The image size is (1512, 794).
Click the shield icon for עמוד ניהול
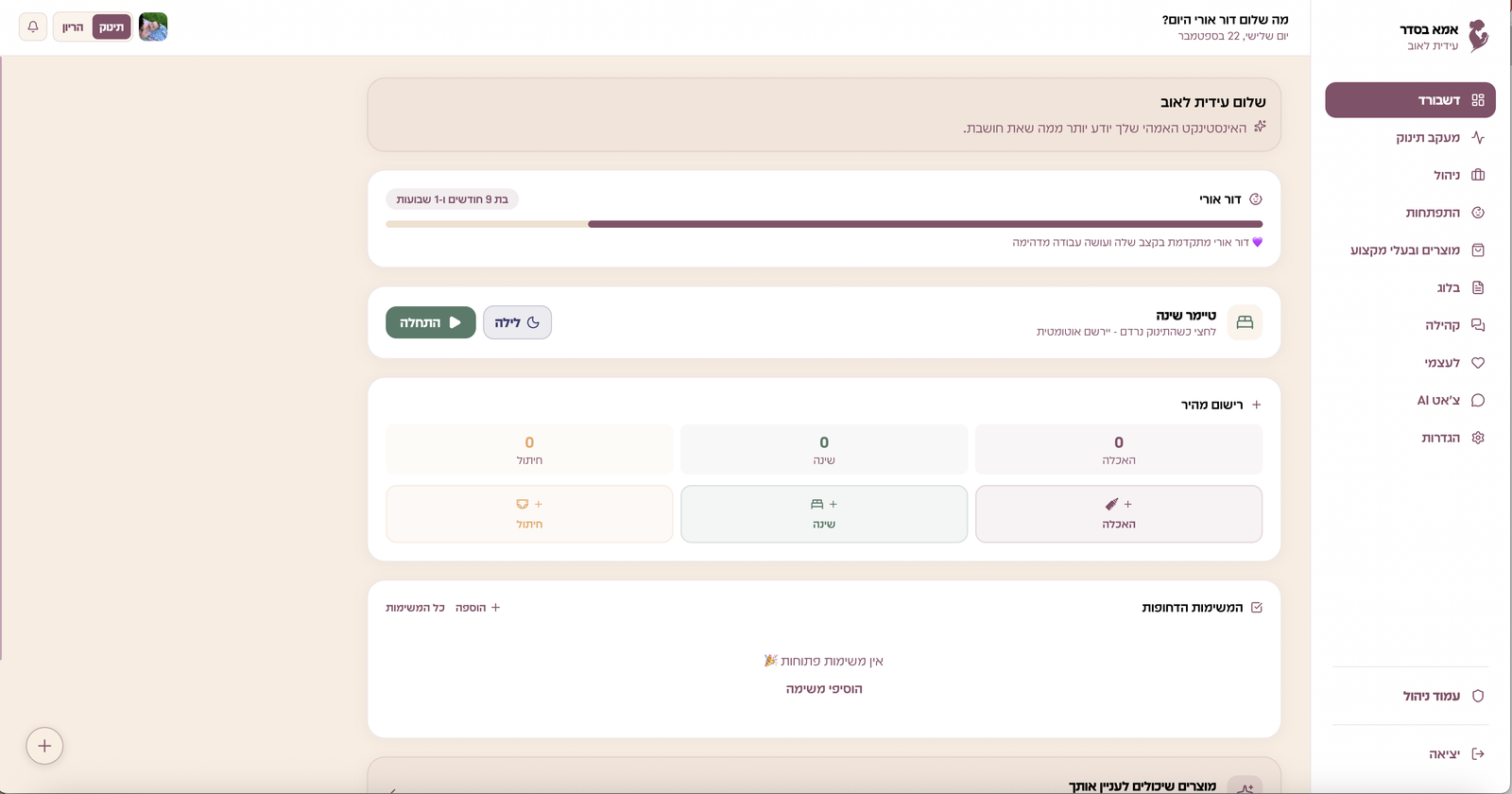1478,697
